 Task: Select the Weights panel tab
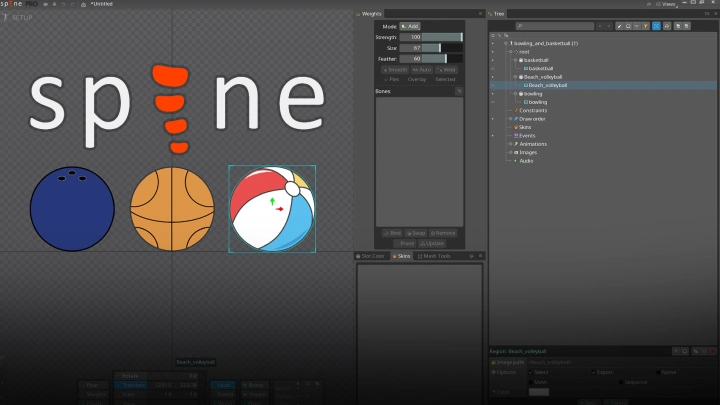click(x=369, y=14)
